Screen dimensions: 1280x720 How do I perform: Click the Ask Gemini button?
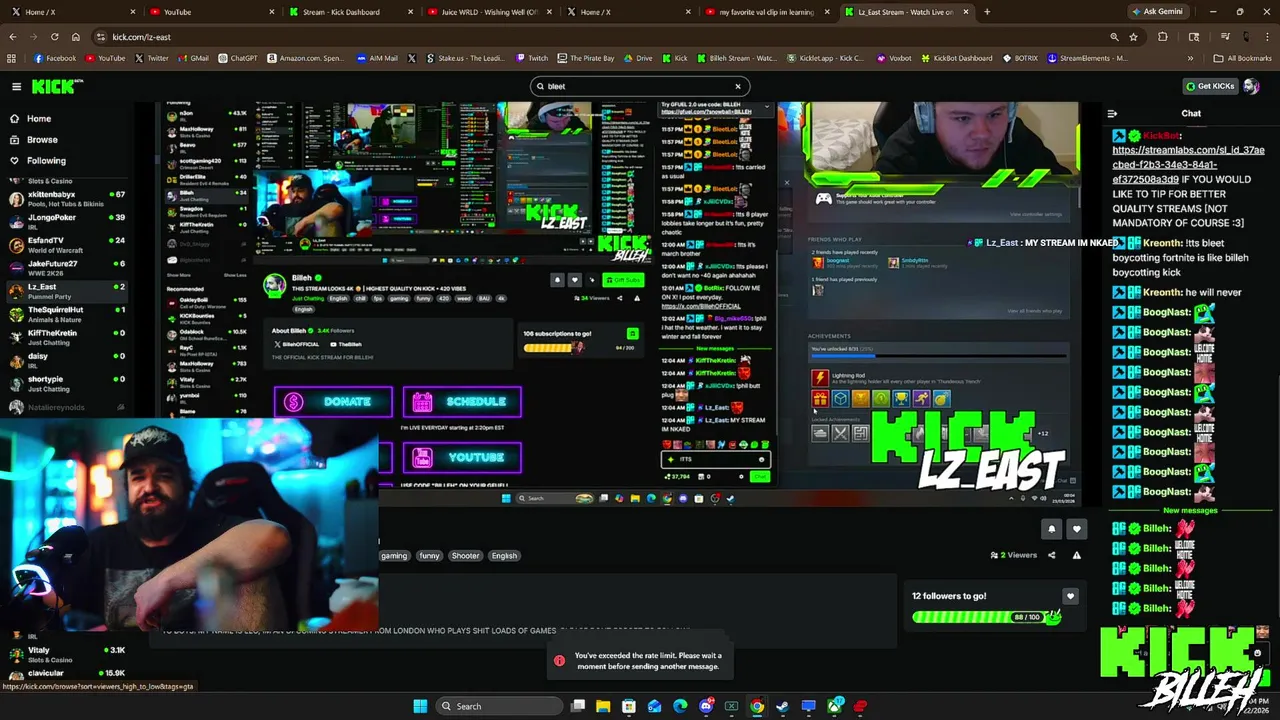[x=1156, y=12]
